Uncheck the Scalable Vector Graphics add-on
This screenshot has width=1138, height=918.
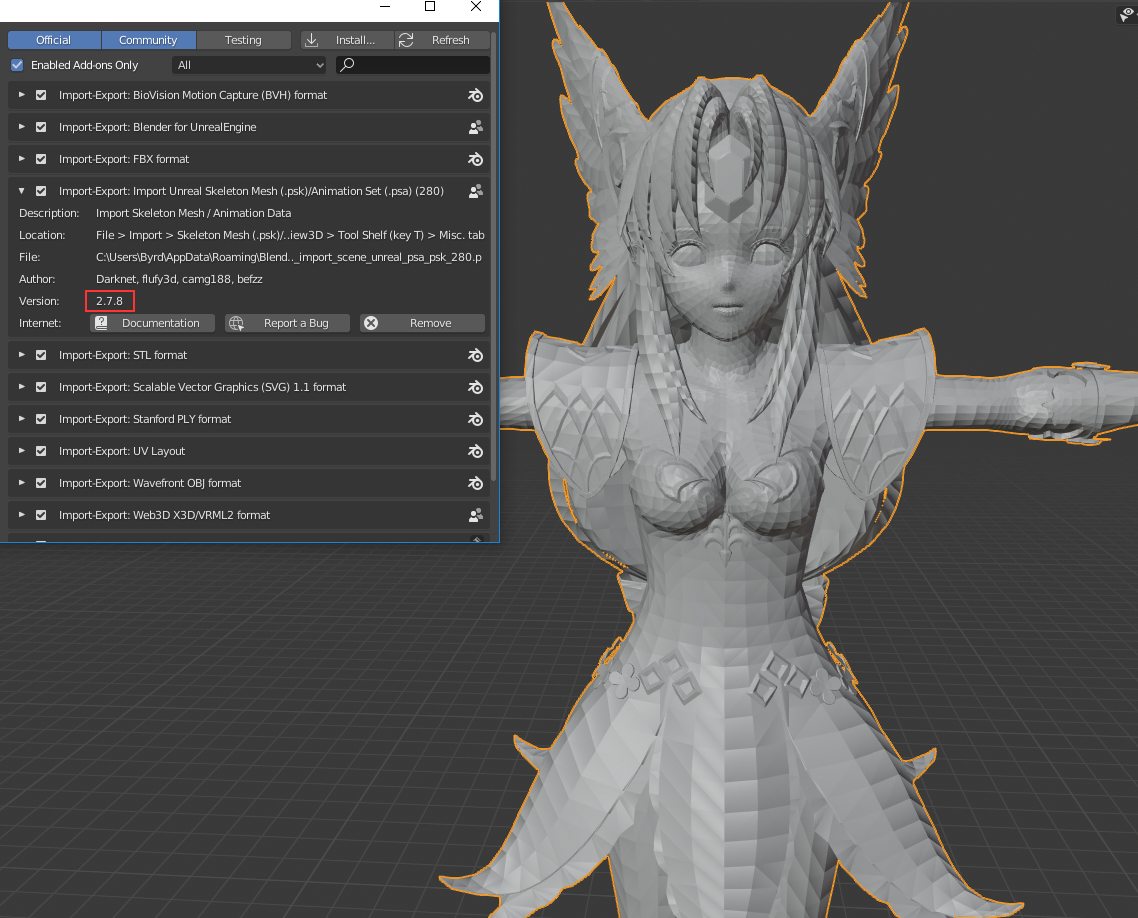pyautogui.click(x=41, y=387)
